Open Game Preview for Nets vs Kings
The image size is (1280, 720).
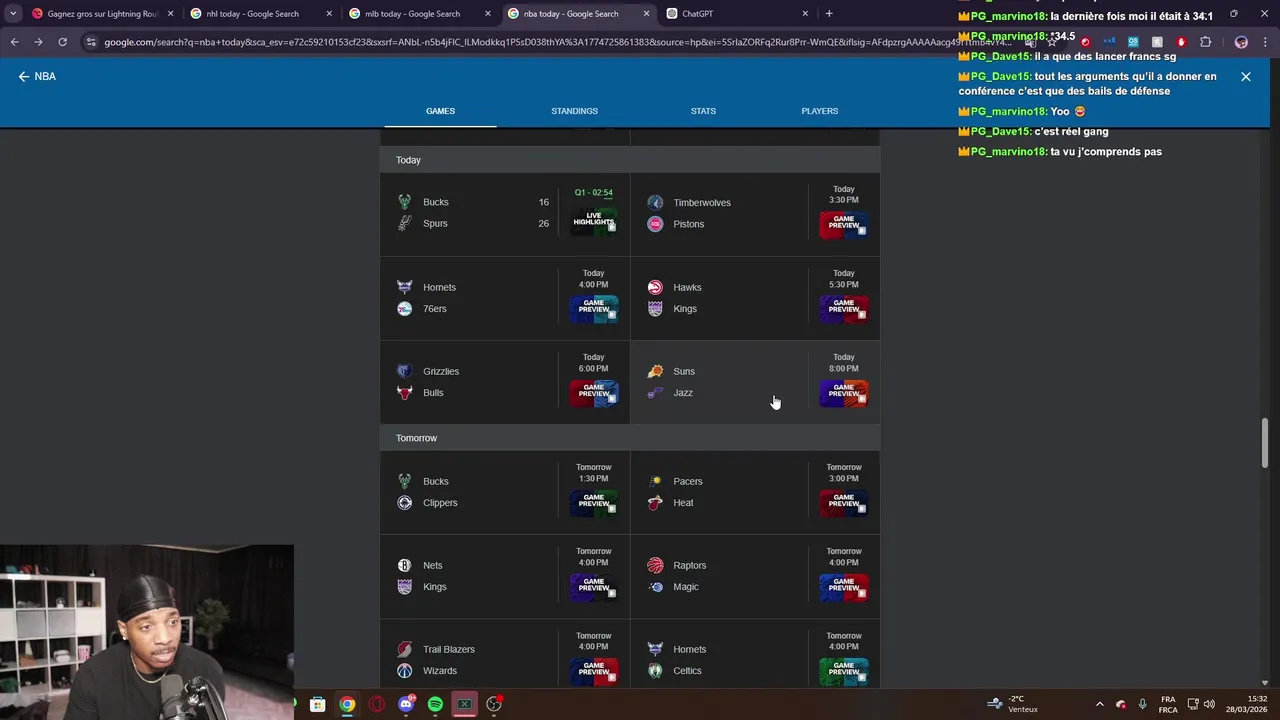point(594,587)
